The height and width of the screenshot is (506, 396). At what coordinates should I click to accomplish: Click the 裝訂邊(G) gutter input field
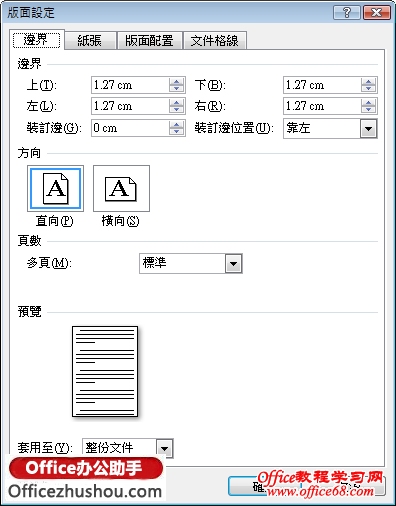tap(130, 128)
